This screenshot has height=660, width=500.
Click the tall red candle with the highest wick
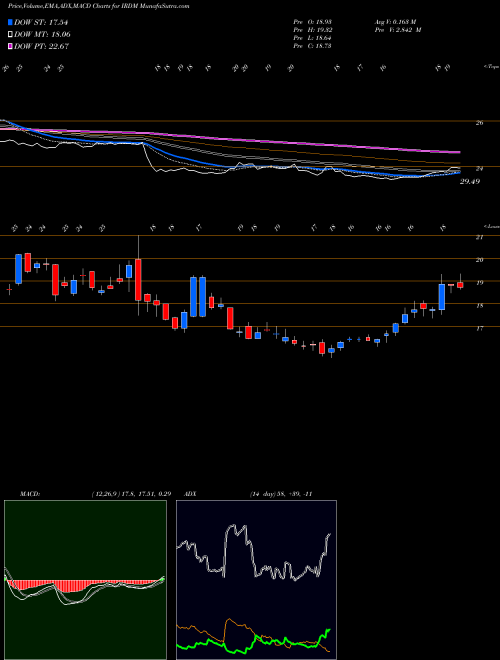click(x=138, y=279)
